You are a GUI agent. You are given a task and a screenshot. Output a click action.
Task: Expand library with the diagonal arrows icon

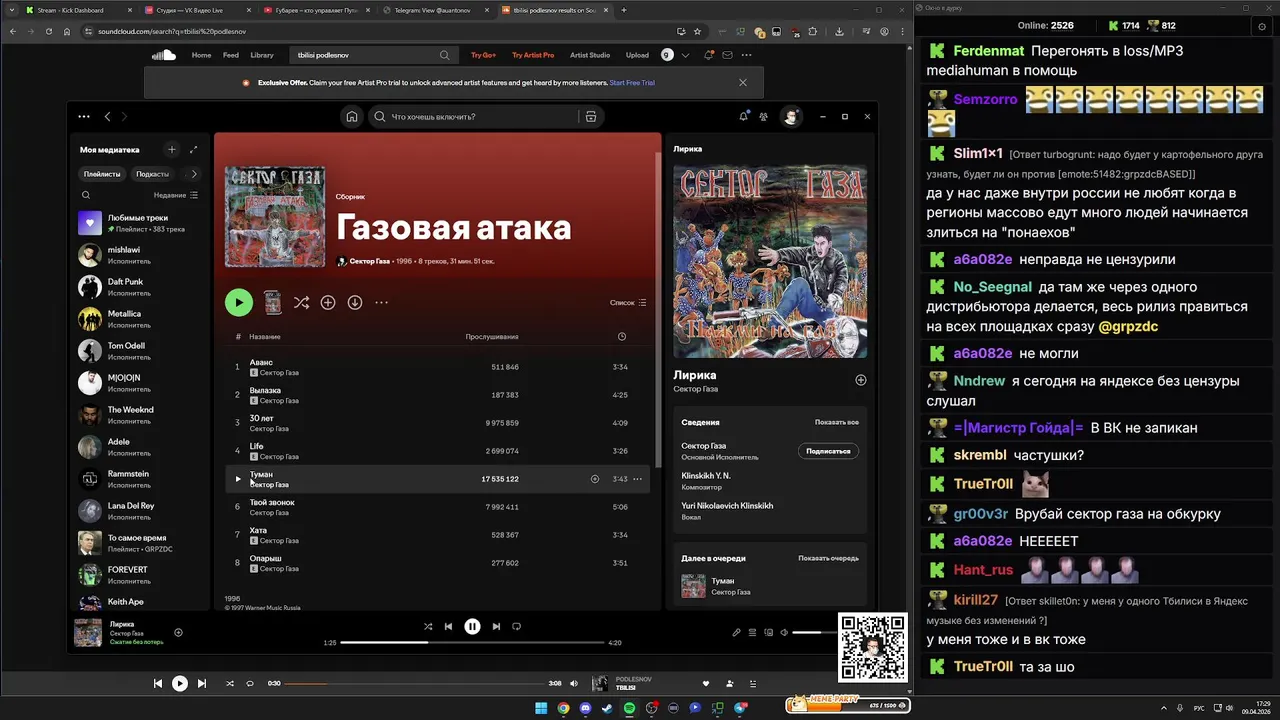pos(193,149)
